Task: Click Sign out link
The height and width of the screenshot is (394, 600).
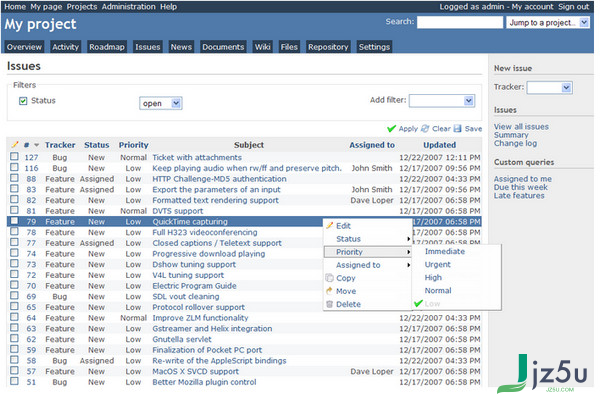Action: 573,7
